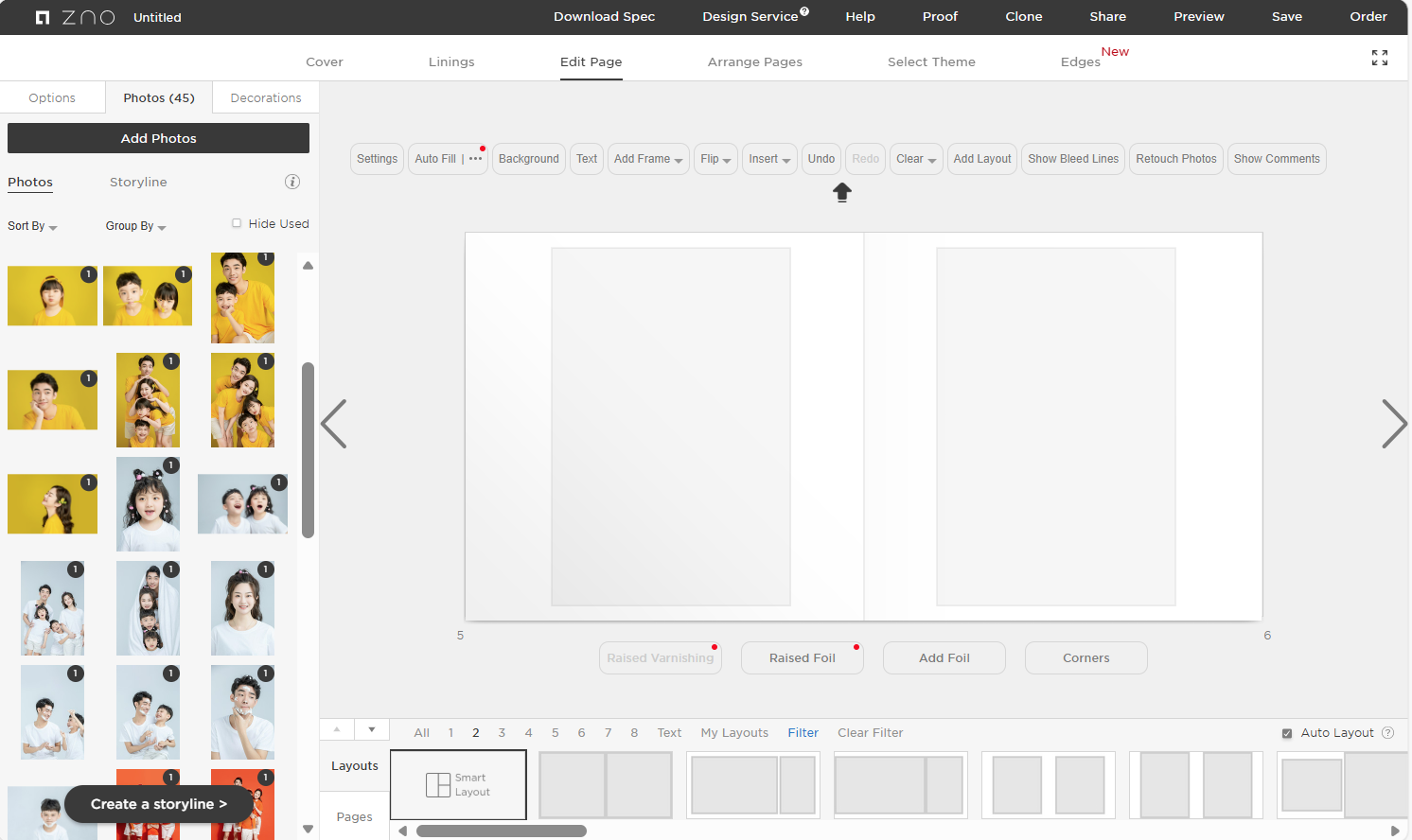The image size is (1412, 840).
Task: Open the Order menu item
Action: tap(1368, 17)
